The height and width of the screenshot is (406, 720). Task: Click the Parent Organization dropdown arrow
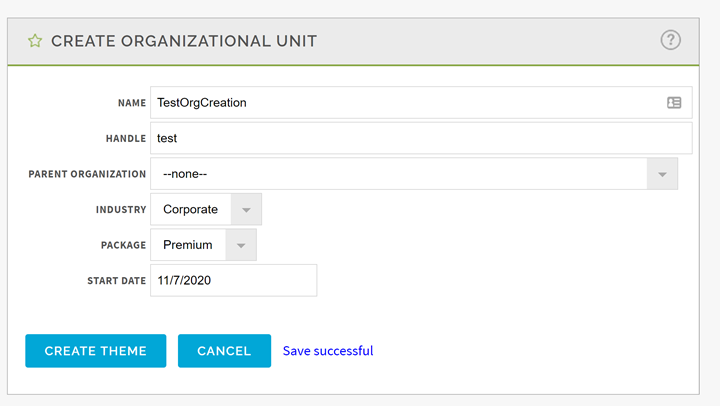click(661, 174)
